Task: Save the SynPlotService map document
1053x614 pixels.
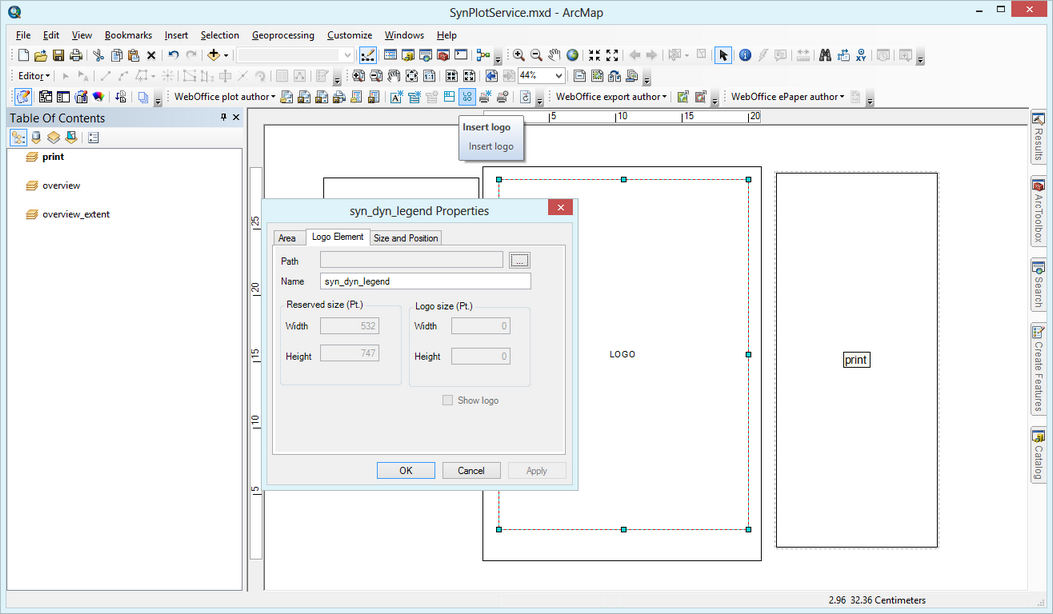Action: pos(58,55)
